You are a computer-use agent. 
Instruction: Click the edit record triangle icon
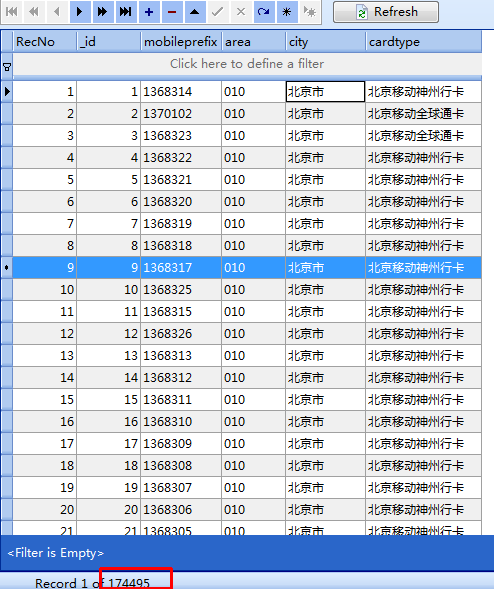195,12
